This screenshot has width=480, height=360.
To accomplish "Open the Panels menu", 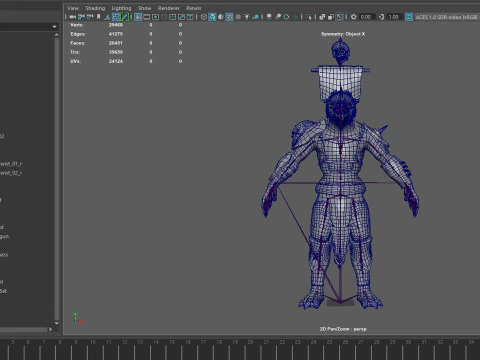I will coord(194,8).
